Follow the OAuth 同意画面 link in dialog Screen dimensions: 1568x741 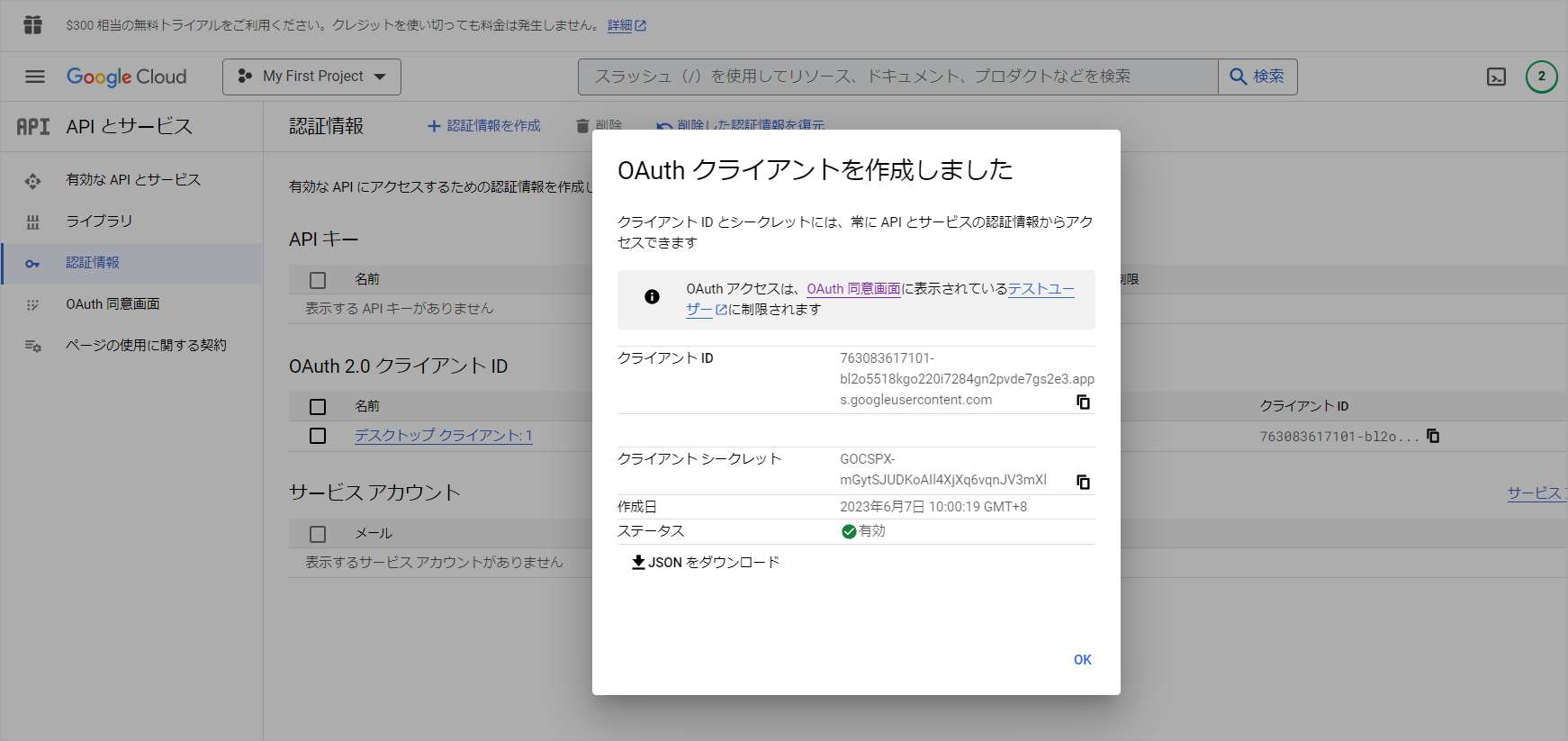pos(853,289)
